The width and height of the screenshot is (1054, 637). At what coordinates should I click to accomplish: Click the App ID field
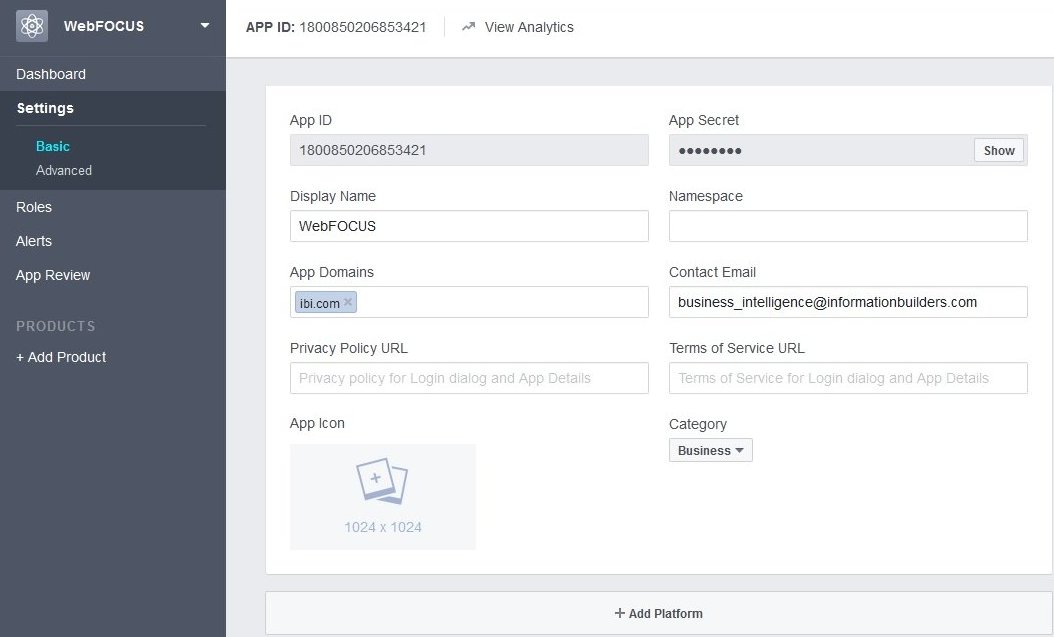[x=469, y=150]
